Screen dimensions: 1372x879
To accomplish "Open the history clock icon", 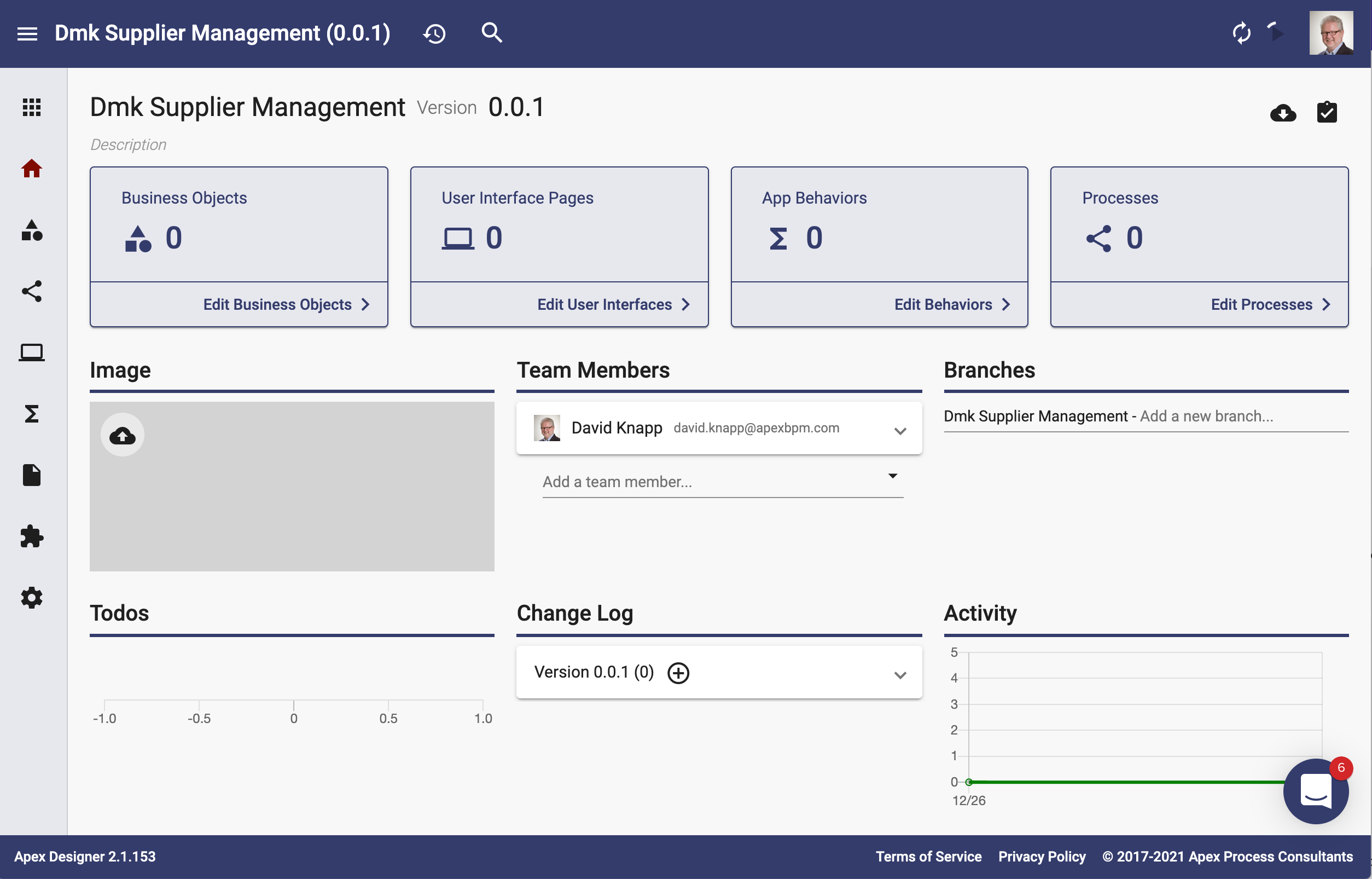I will click(x=434, y=34).
